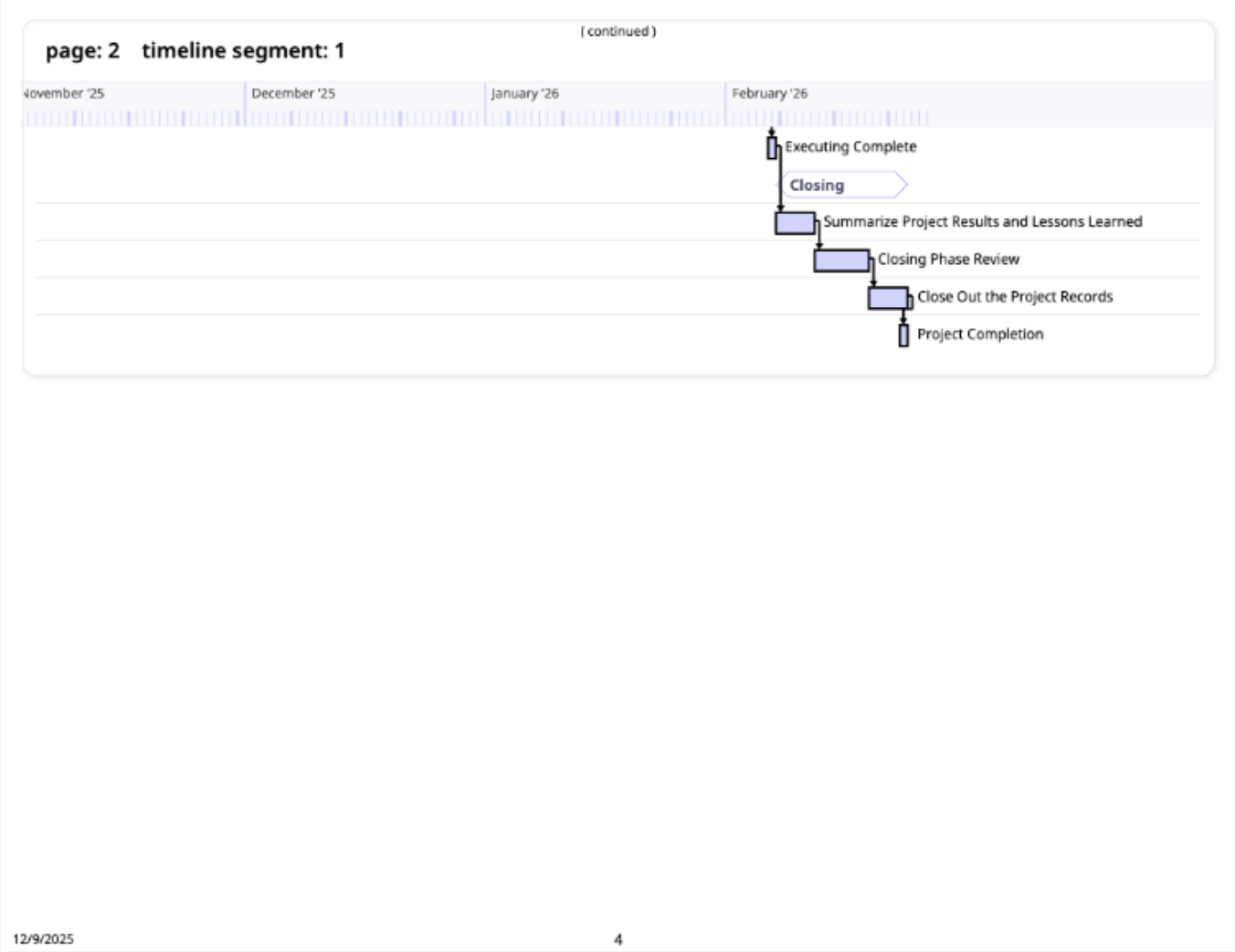1235x952 pixels.
Task: Click "Close Out the Project Records" label
Action: click(1015, 297)
